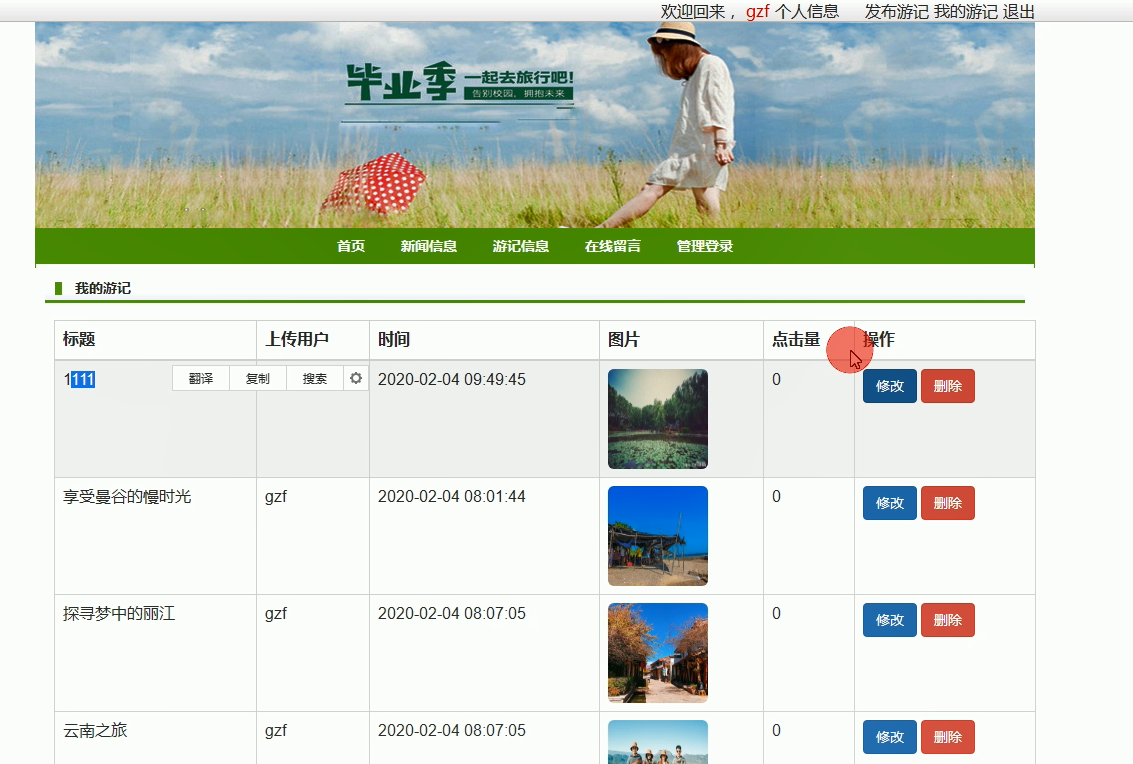Click title text 享受曼谷的慢时光
The image size is (1133, 764).
pos(127,497)
